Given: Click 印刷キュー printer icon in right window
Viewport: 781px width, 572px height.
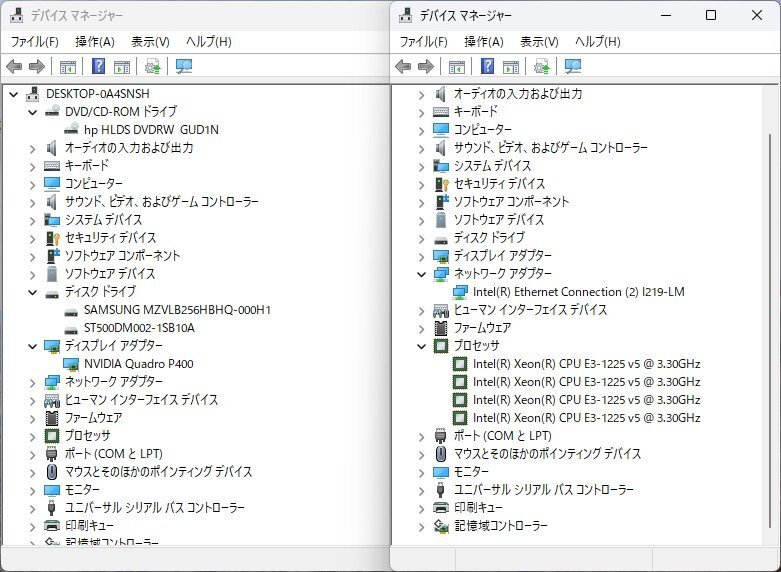Looking at the screenshot, I should pyautogui.click(x=441, y=508).
